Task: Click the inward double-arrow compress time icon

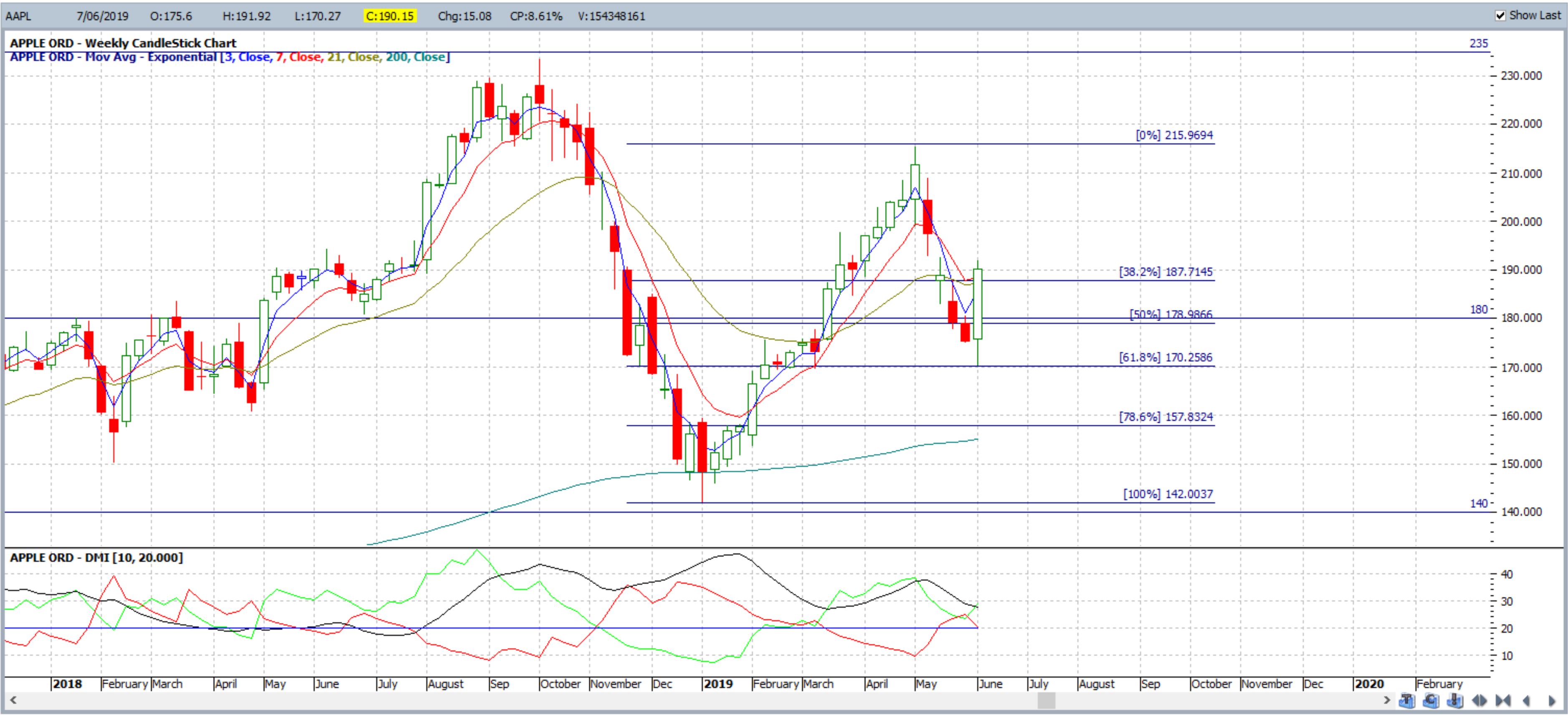Action: [x=1503, y=701]
